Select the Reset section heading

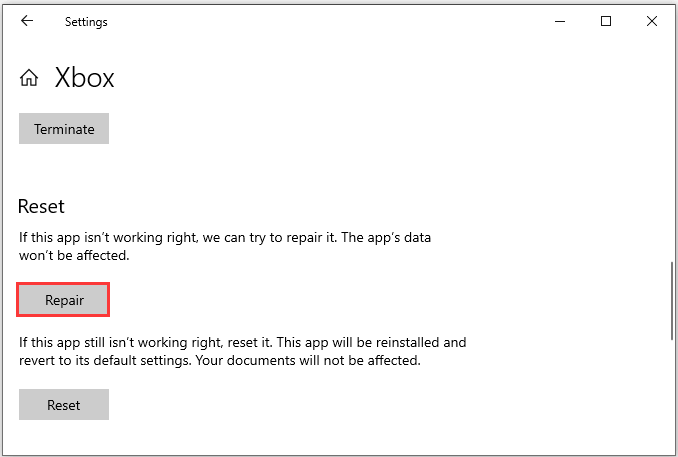point(41,206)
